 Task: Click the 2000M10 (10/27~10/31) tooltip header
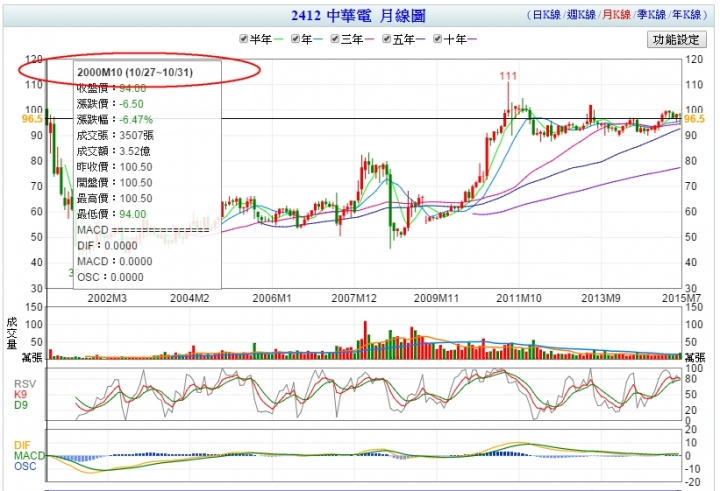coord(135,73)
